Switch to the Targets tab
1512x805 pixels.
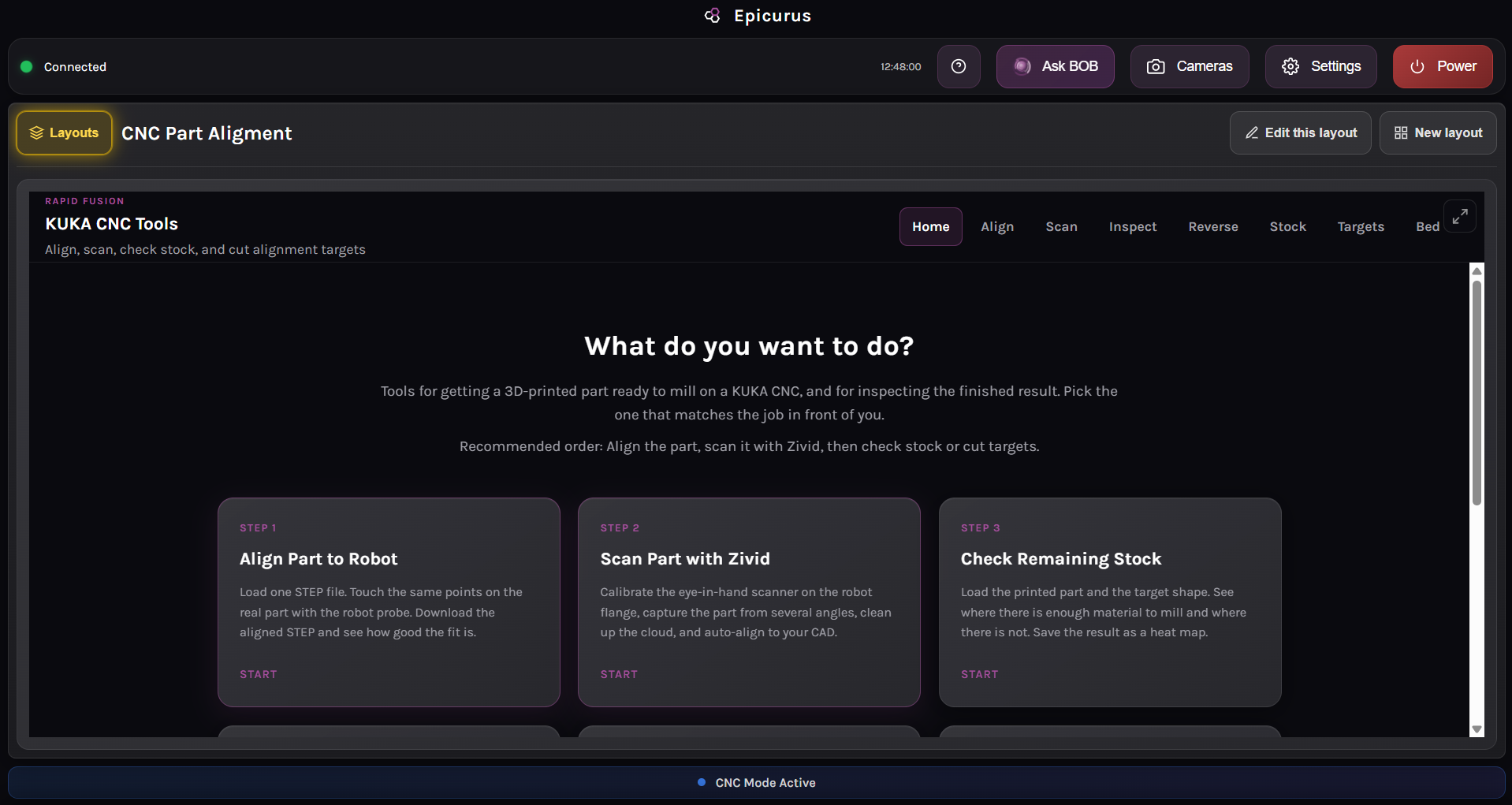1361,226
